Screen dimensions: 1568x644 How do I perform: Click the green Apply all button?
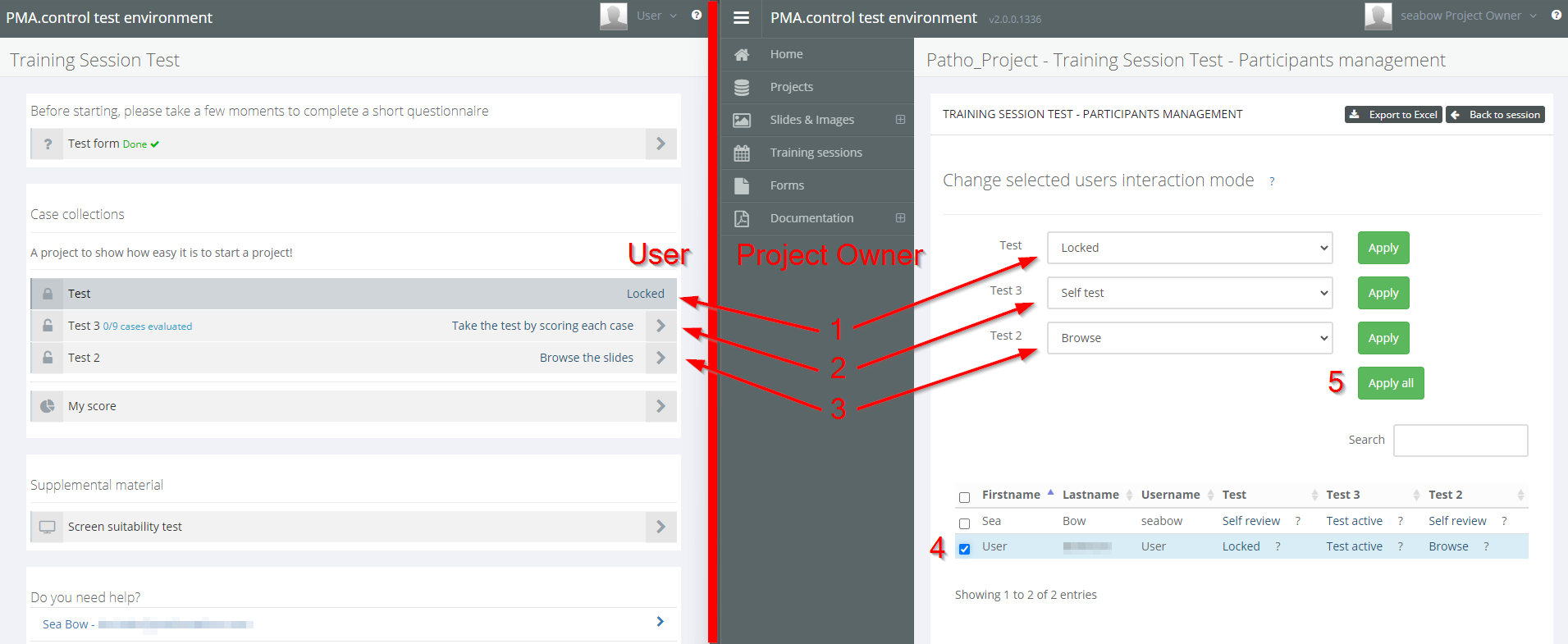tap(1390, 383)
